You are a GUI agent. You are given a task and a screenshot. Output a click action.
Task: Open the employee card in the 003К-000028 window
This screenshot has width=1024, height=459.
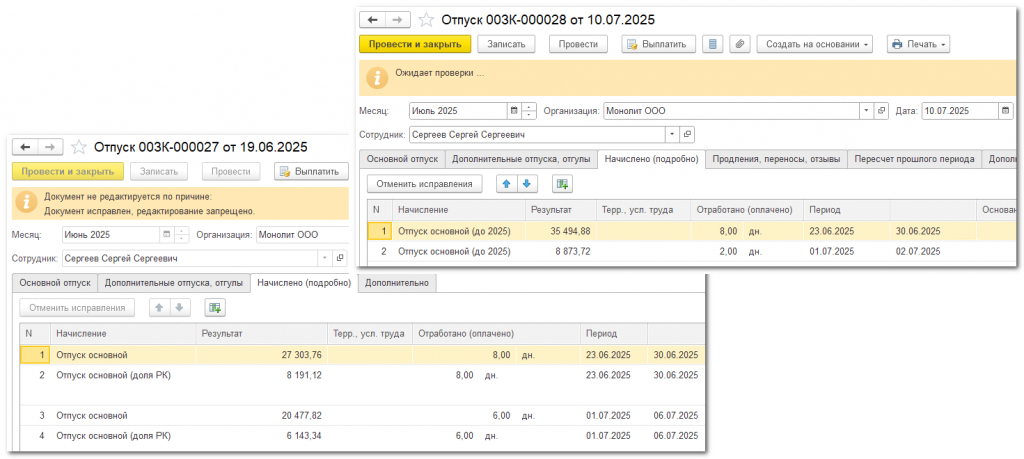pos(686,135)
